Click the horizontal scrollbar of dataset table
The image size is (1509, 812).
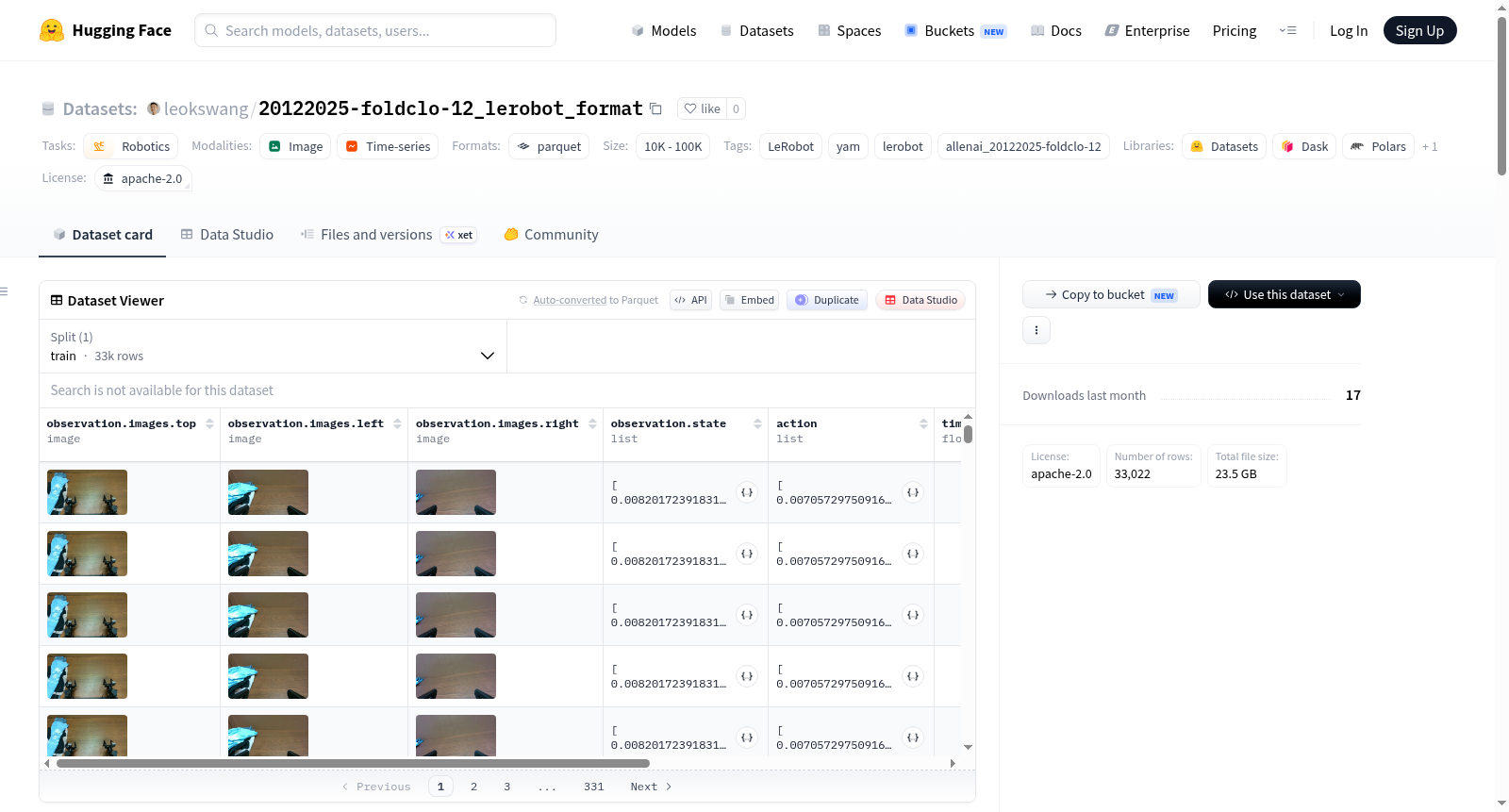(353, 763)
